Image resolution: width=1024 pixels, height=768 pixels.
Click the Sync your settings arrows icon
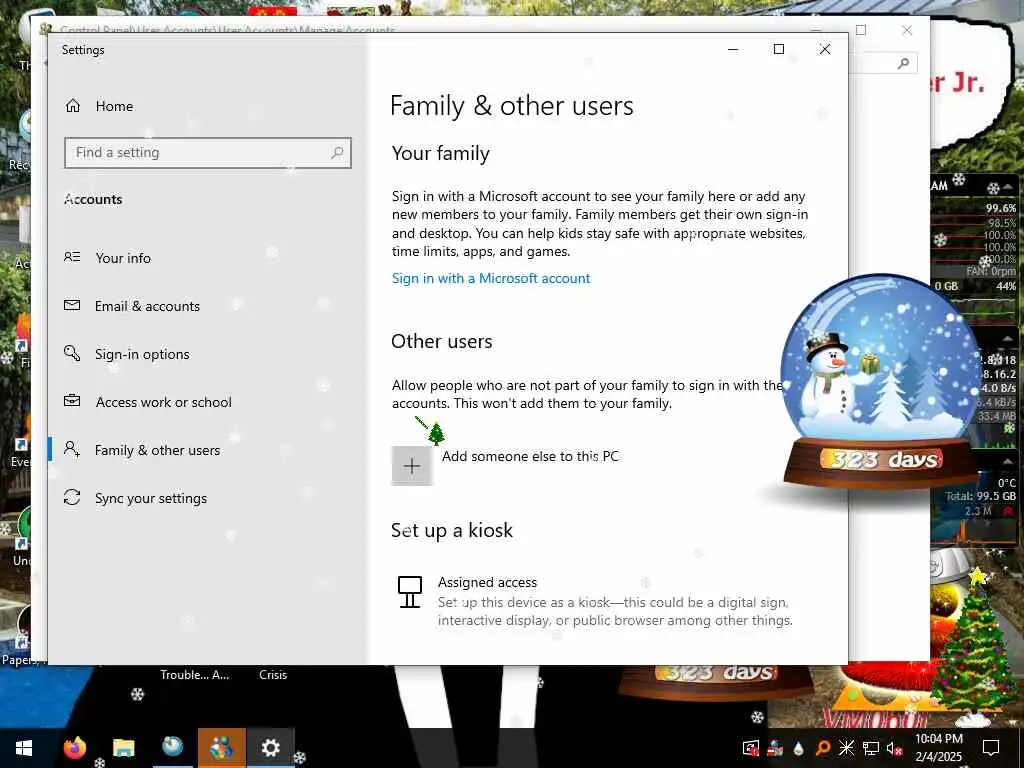click(72, 497)
